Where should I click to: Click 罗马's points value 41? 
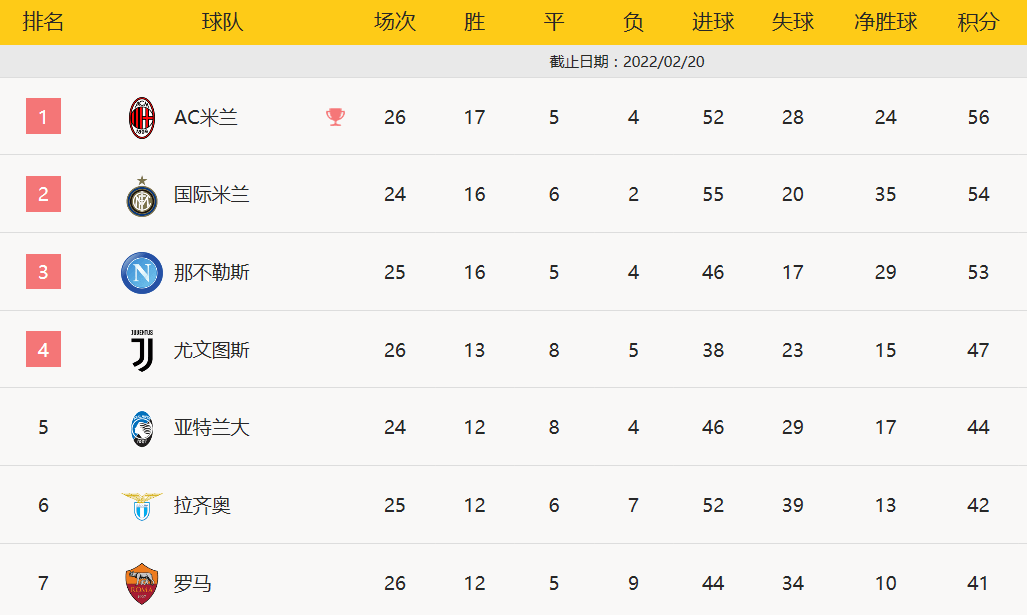click(978, 583)
